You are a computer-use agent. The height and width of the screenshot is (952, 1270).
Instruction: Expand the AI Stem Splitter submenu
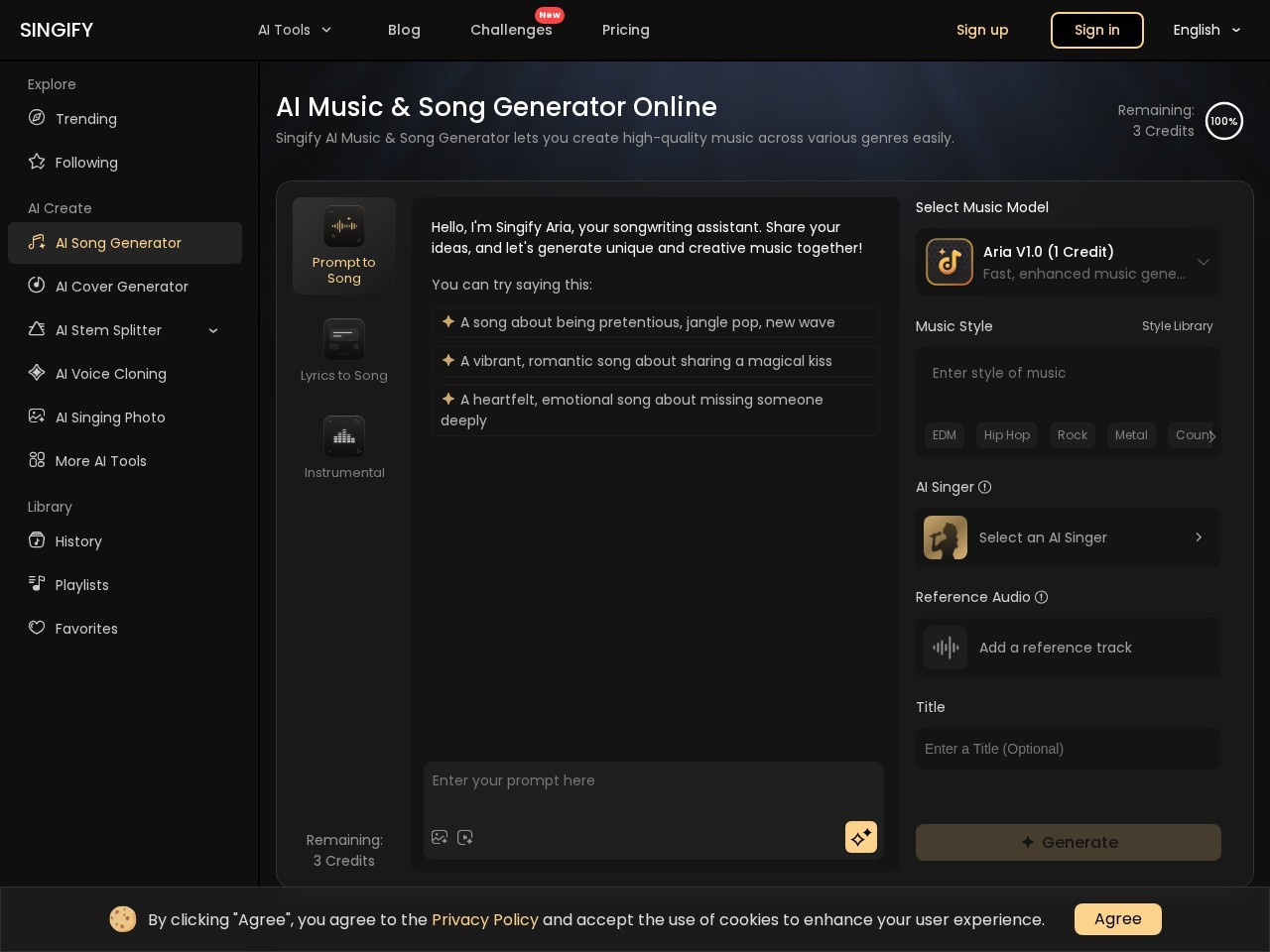click(x=213, y=330)
